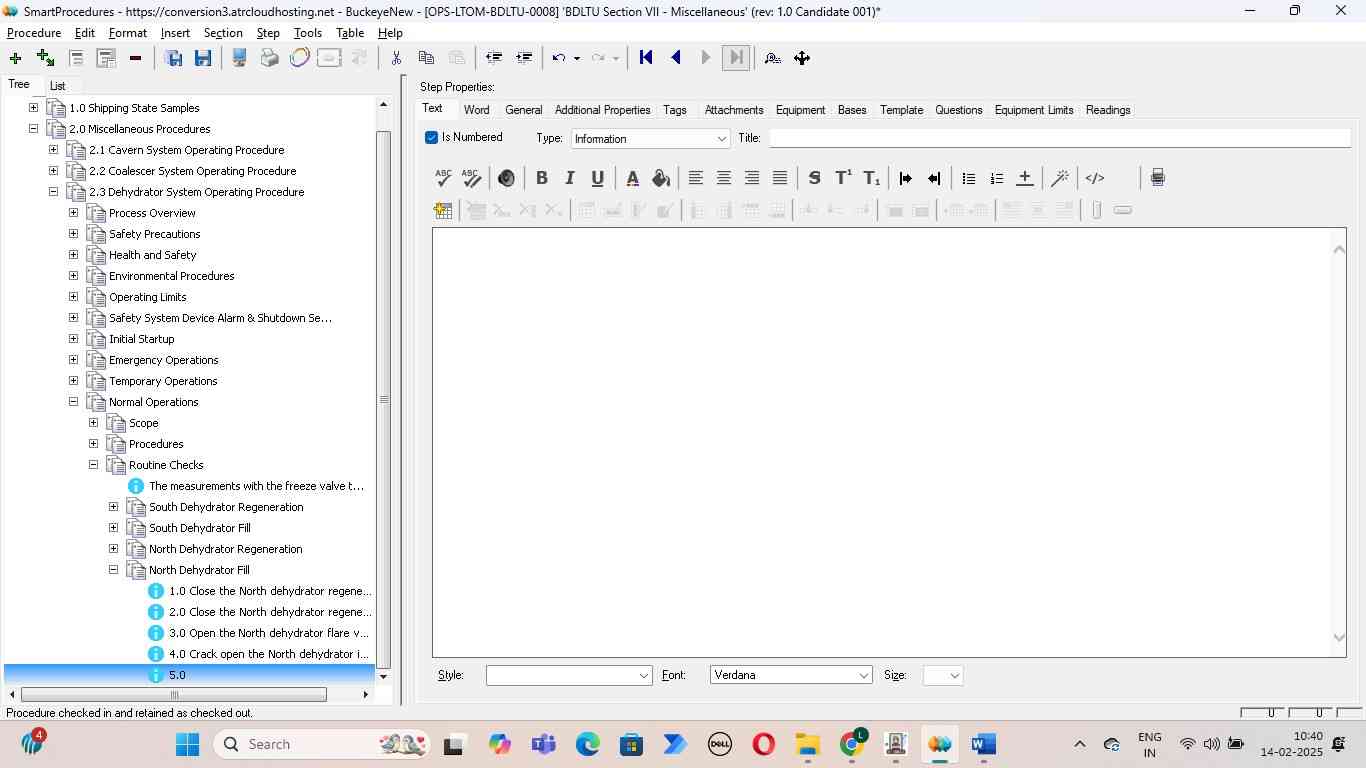
Task: Open the Type dropdown showing Information
Action: [x=721, y=139]
